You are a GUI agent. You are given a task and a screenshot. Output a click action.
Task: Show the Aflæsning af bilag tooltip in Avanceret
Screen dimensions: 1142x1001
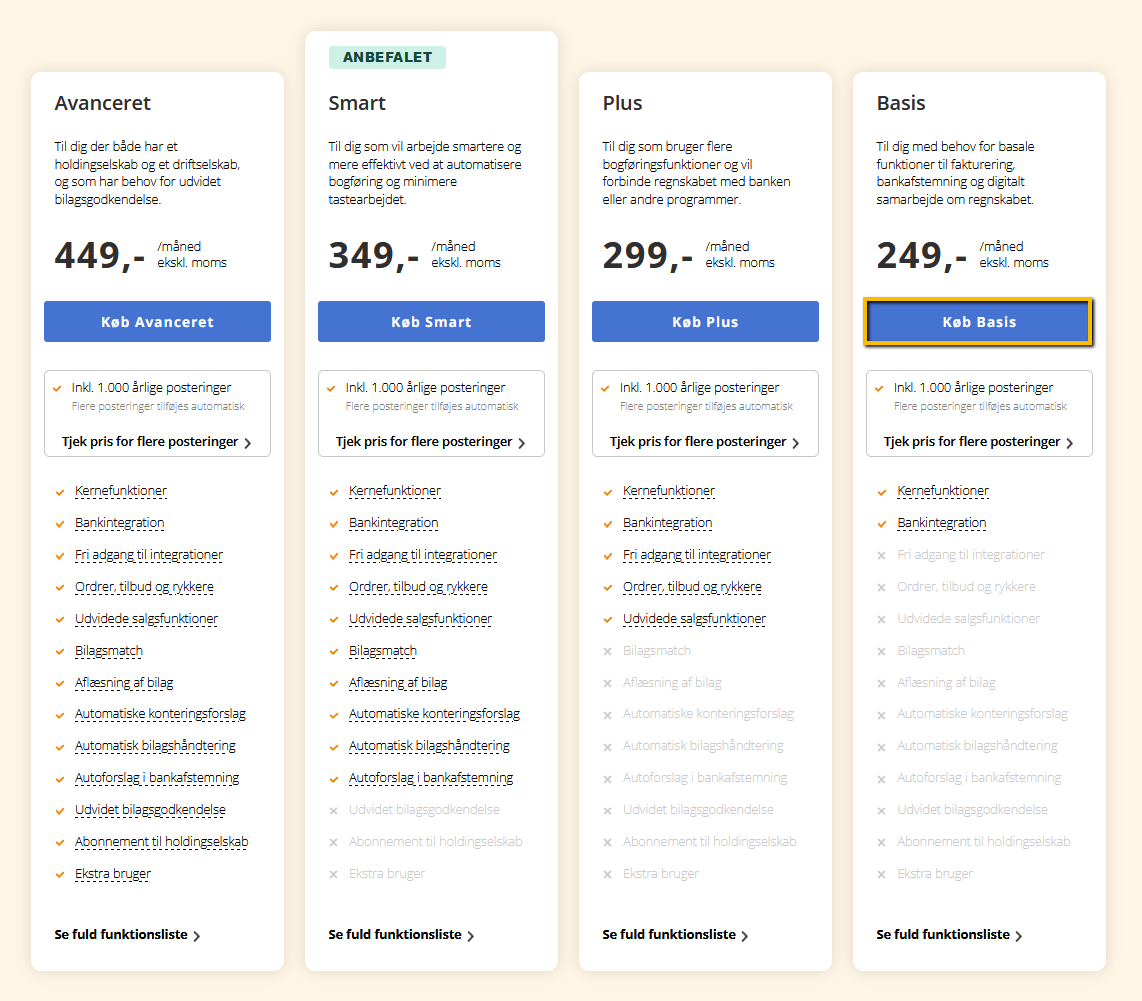click(124, 683)
